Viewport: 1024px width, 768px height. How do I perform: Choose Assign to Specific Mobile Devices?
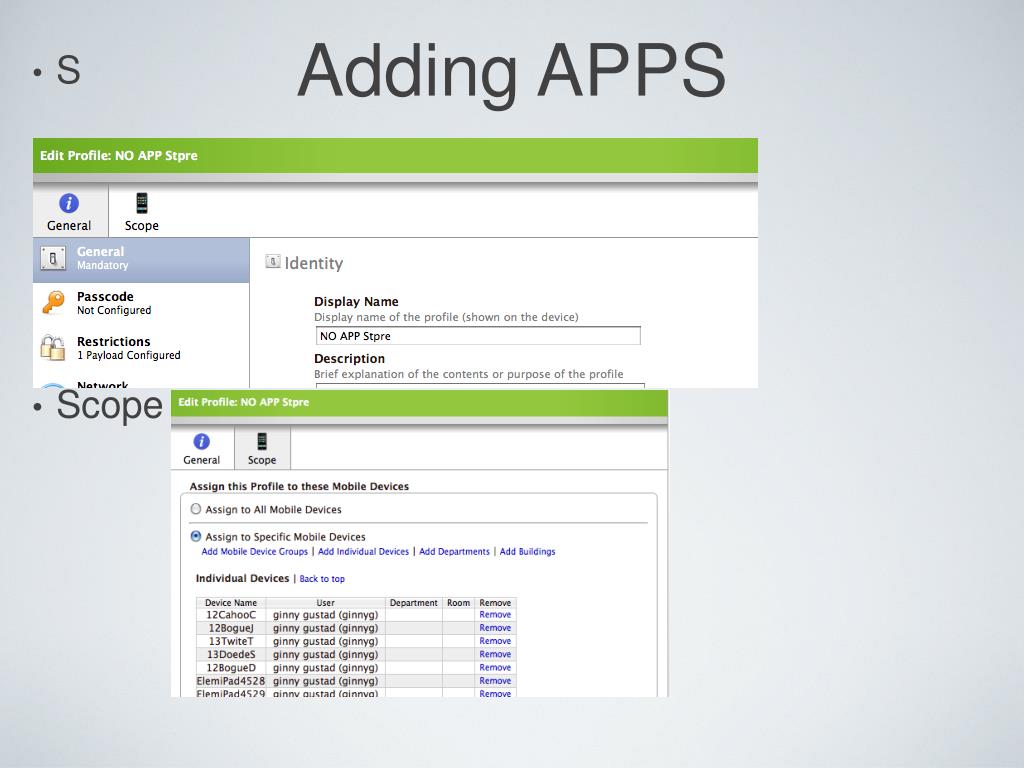(196, 536)
